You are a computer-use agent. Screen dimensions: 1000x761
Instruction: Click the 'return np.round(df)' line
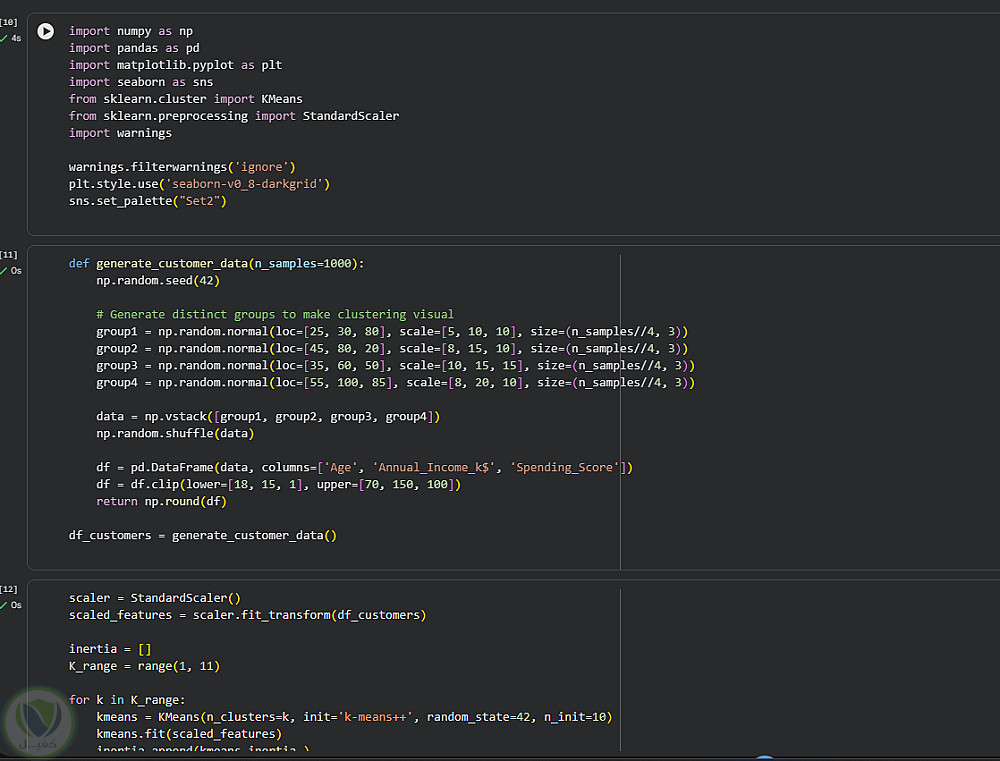pos(161,501)
